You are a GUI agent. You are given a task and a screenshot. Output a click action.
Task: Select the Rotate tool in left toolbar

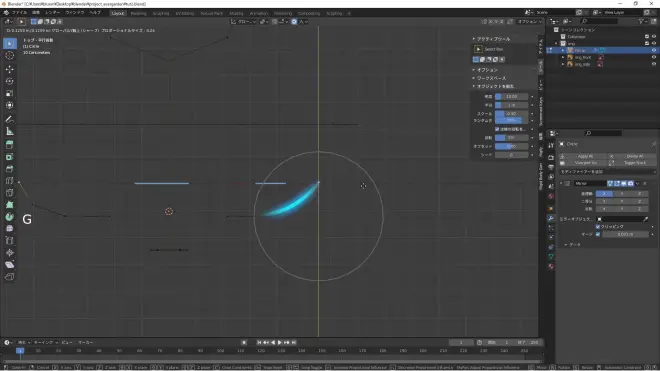[x=10, y=81]
